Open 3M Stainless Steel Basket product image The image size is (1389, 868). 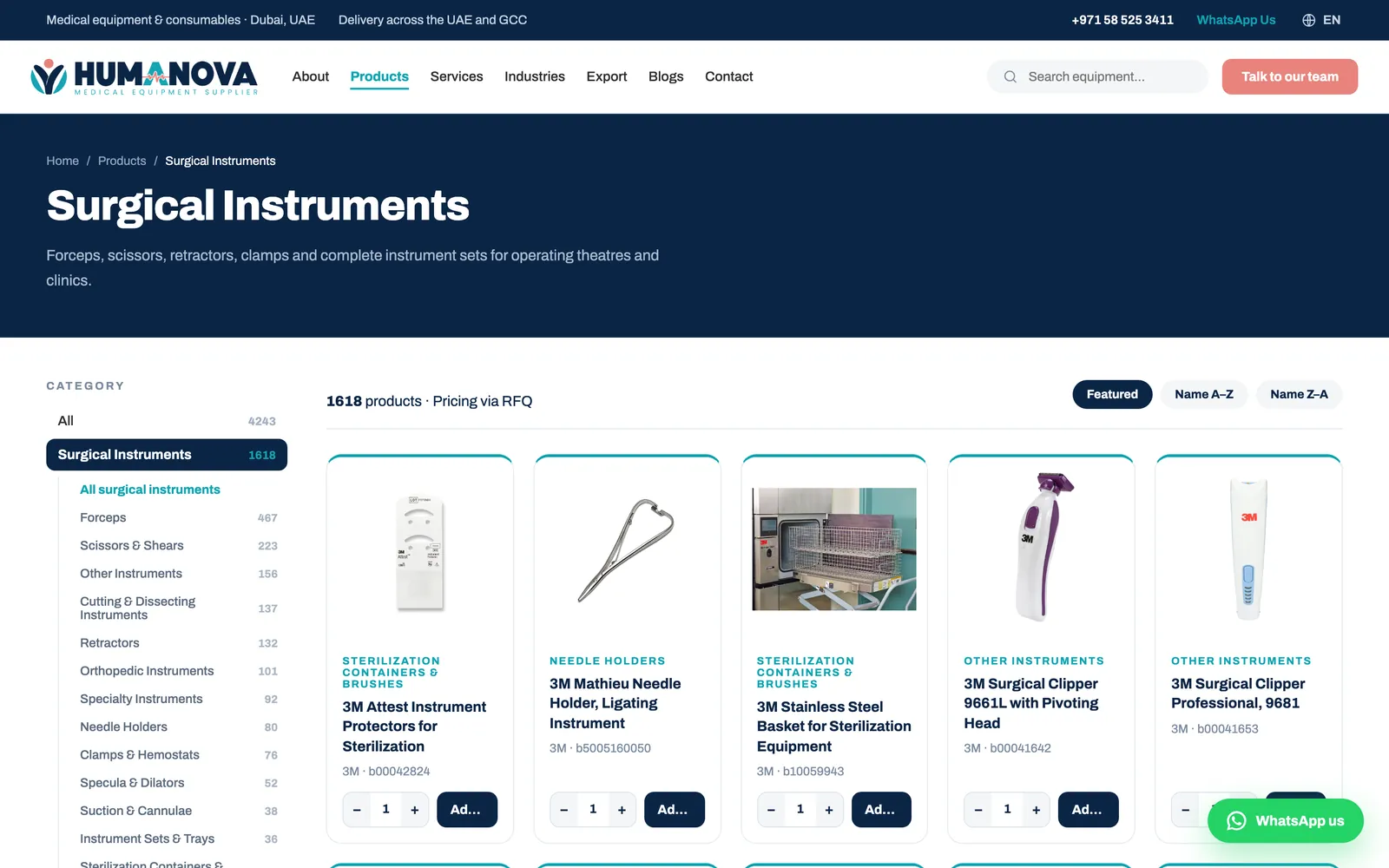coord(834,549)
